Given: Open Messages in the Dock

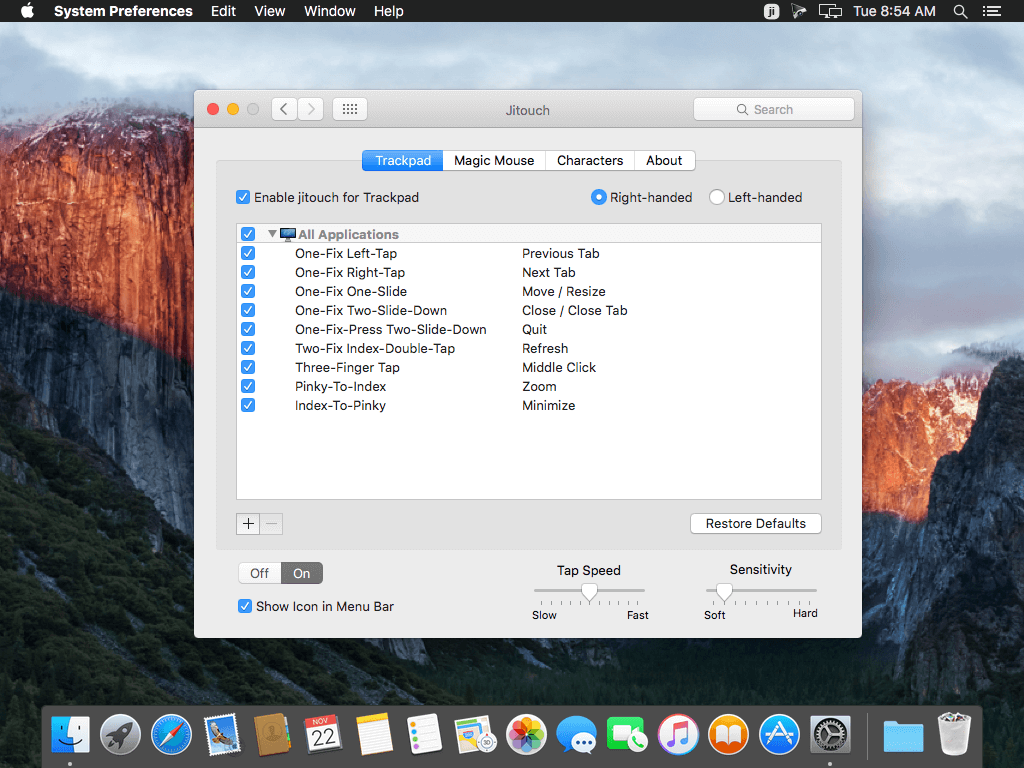Looking at the screenshot, I should pyautogui.click(x=577, y=734).
